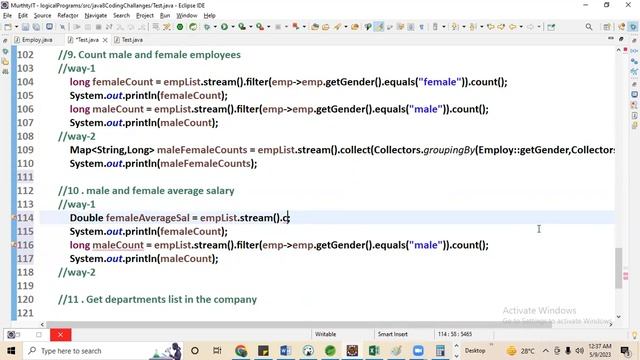Click the cursor position 114 : 58 status

click(455, 334)
